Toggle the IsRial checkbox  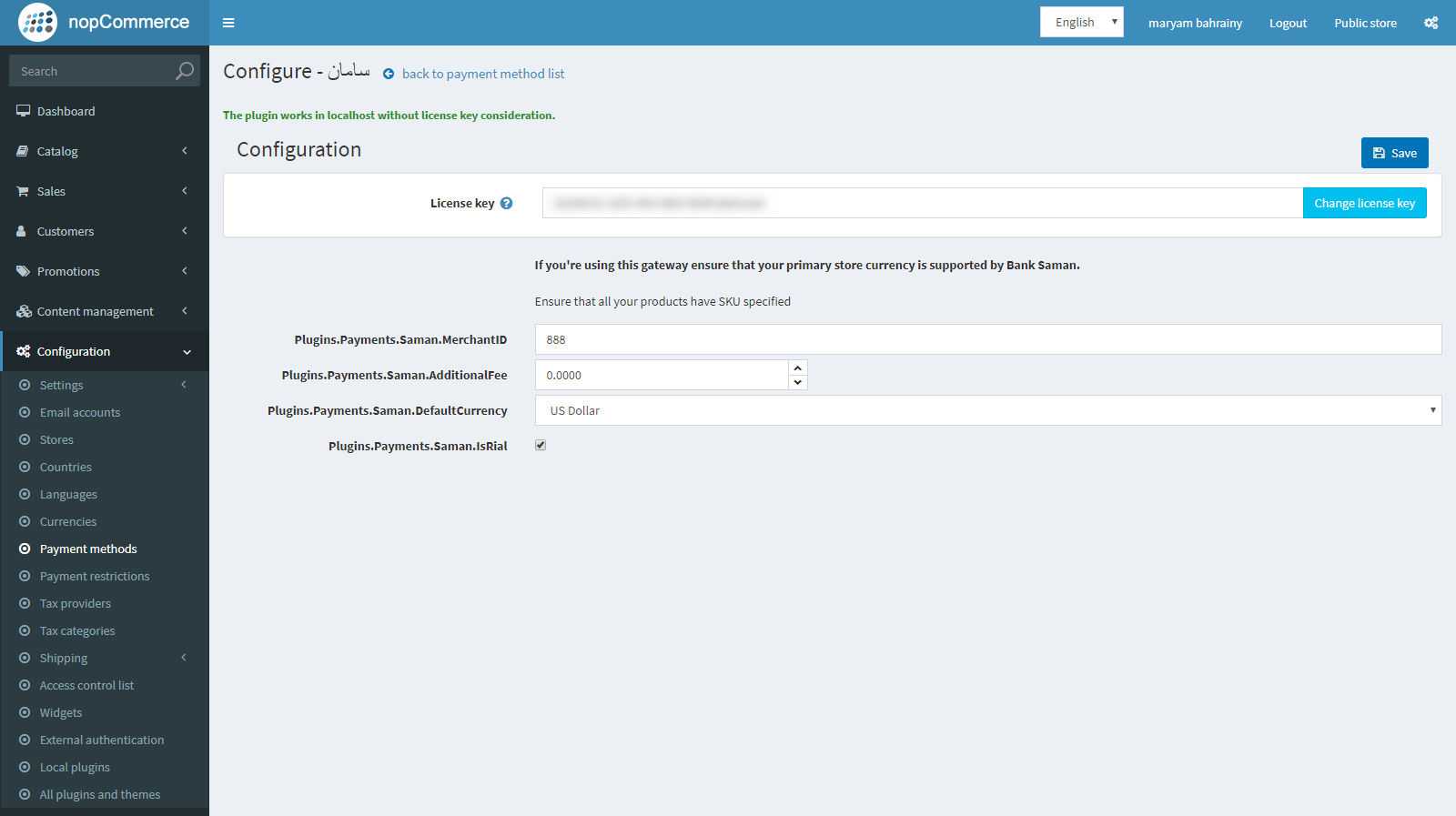tap(541, 445)
